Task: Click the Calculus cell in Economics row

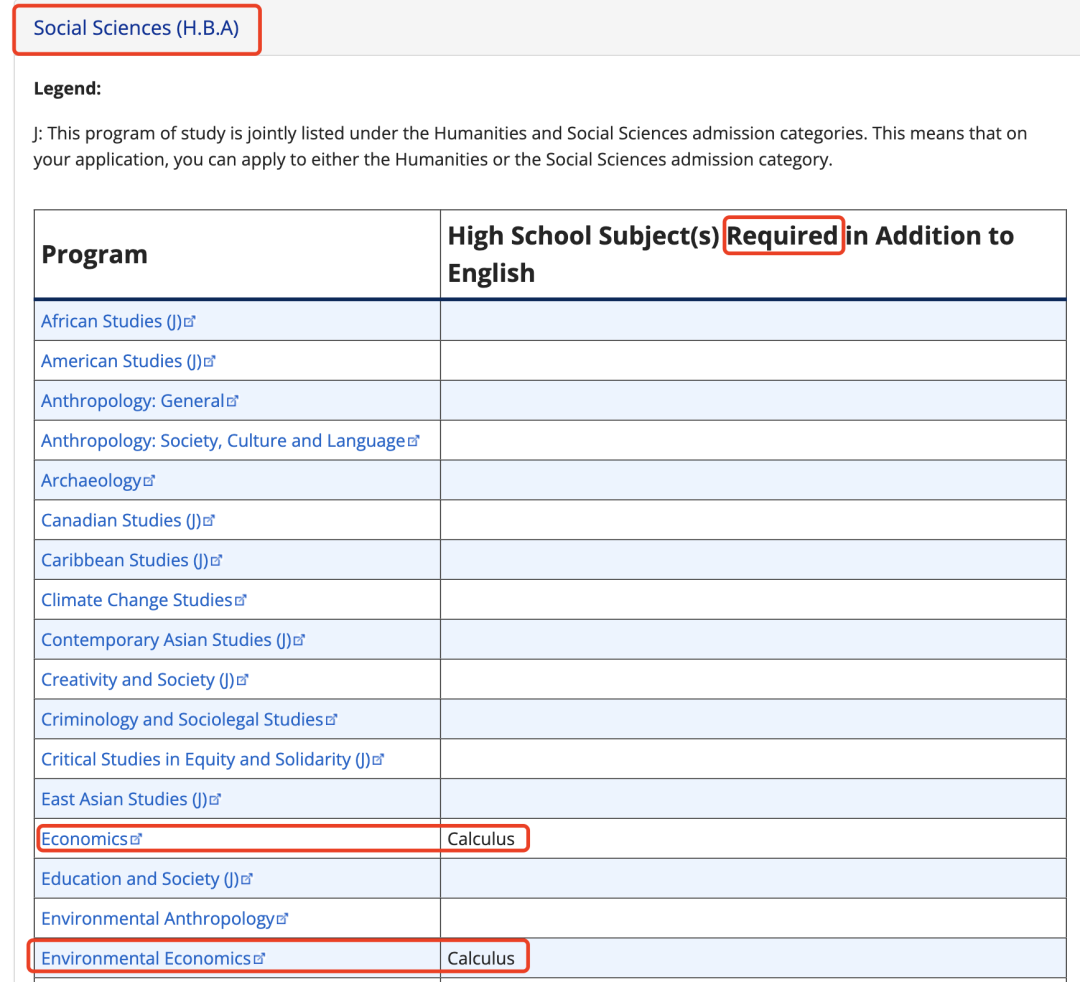Action: (481, 839)
